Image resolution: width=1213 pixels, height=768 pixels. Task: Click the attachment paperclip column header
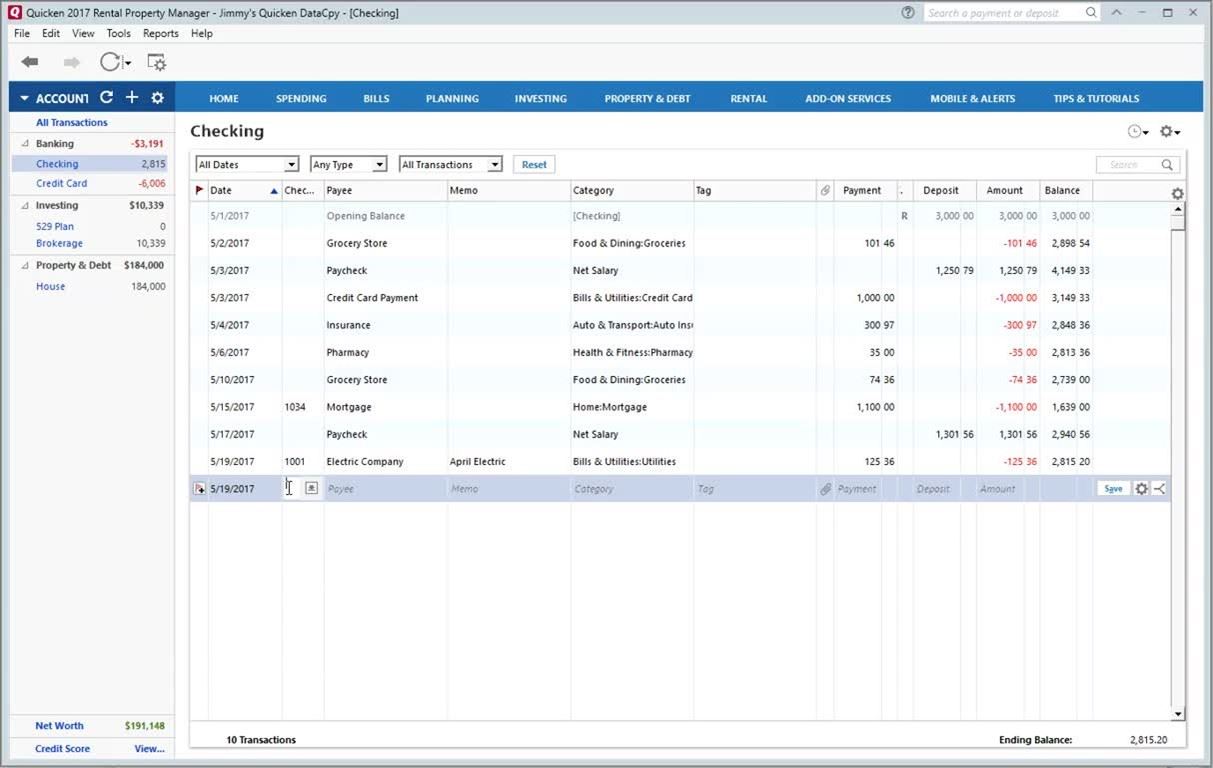click(x=825, y=190)
